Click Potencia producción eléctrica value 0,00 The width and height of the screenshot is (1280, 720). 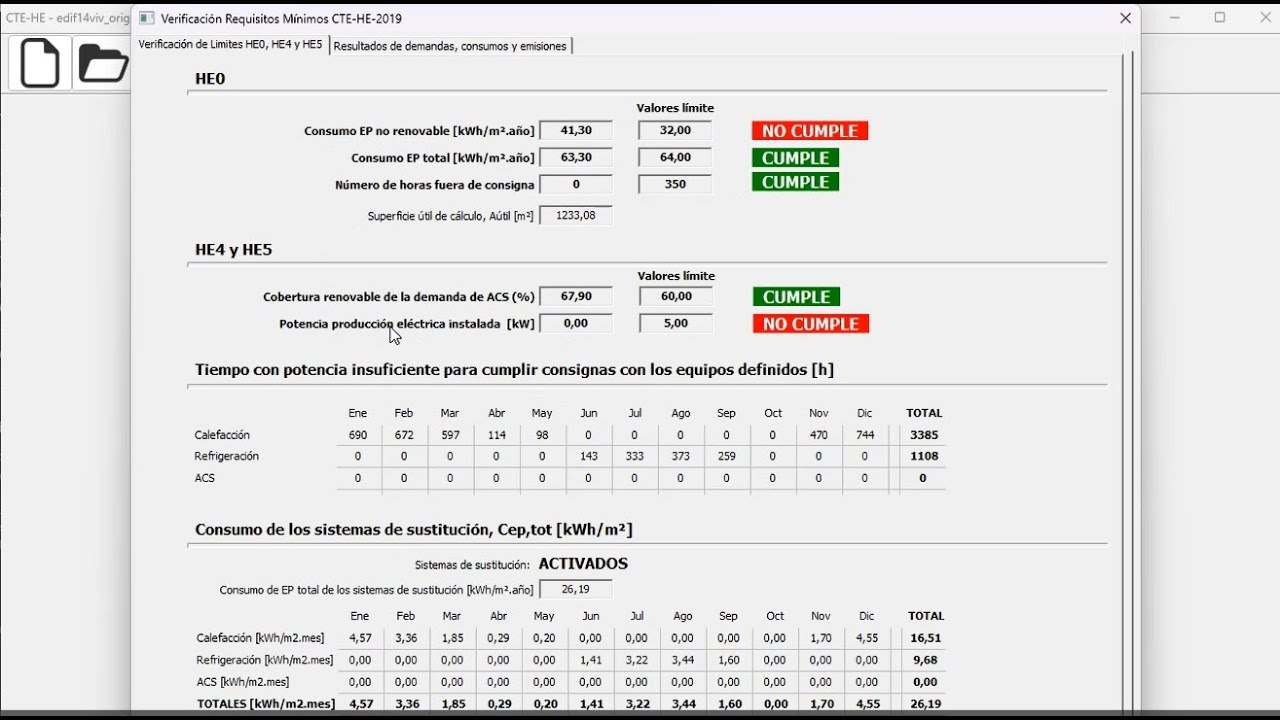(576, 323)
